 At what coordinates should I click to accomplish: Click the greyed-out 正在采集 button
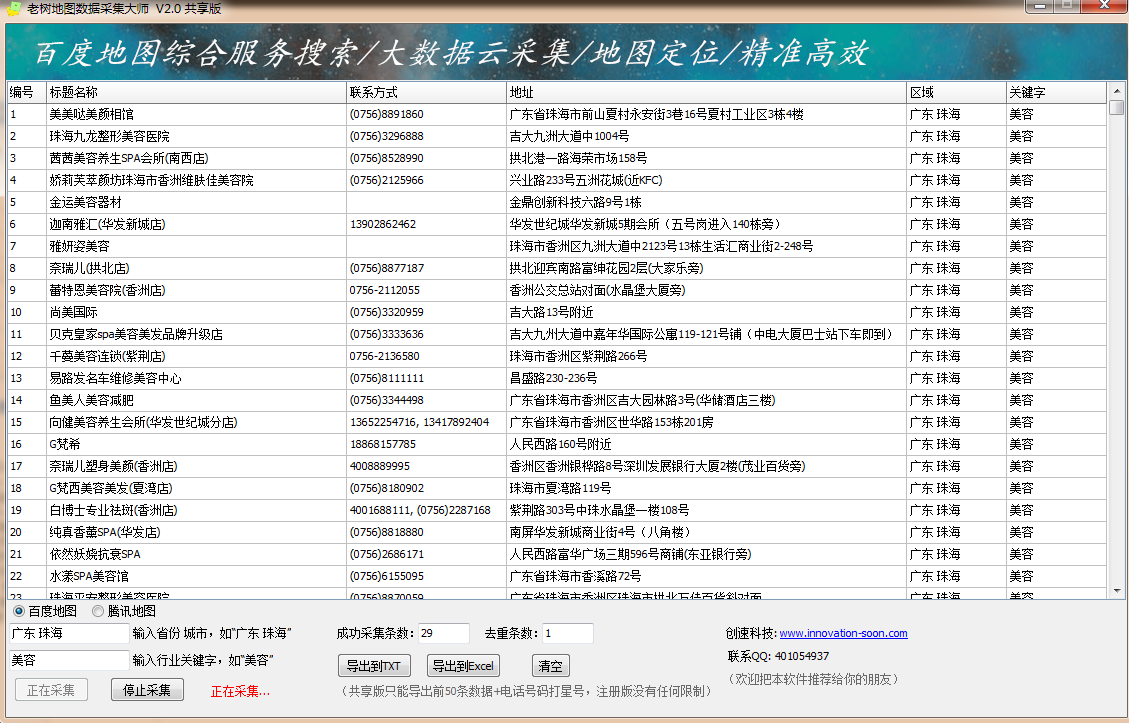51,690
